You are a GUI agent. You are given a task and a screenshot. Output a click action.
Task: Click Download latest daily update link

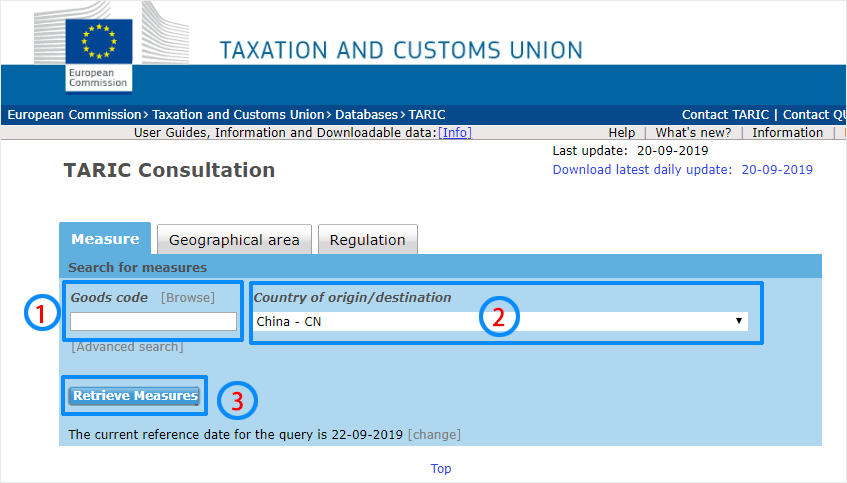682,170
